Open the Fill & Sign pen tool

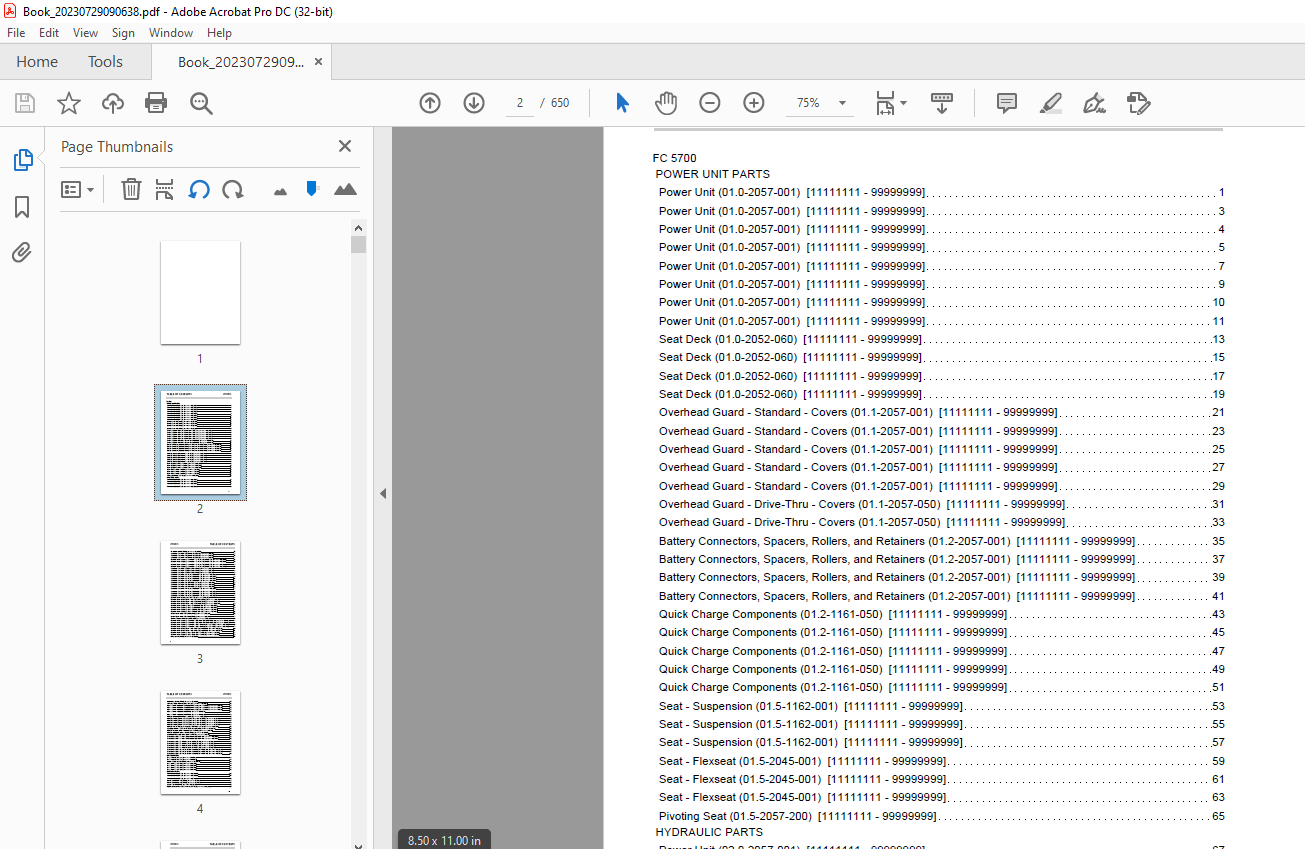(x=1094, y=103)
